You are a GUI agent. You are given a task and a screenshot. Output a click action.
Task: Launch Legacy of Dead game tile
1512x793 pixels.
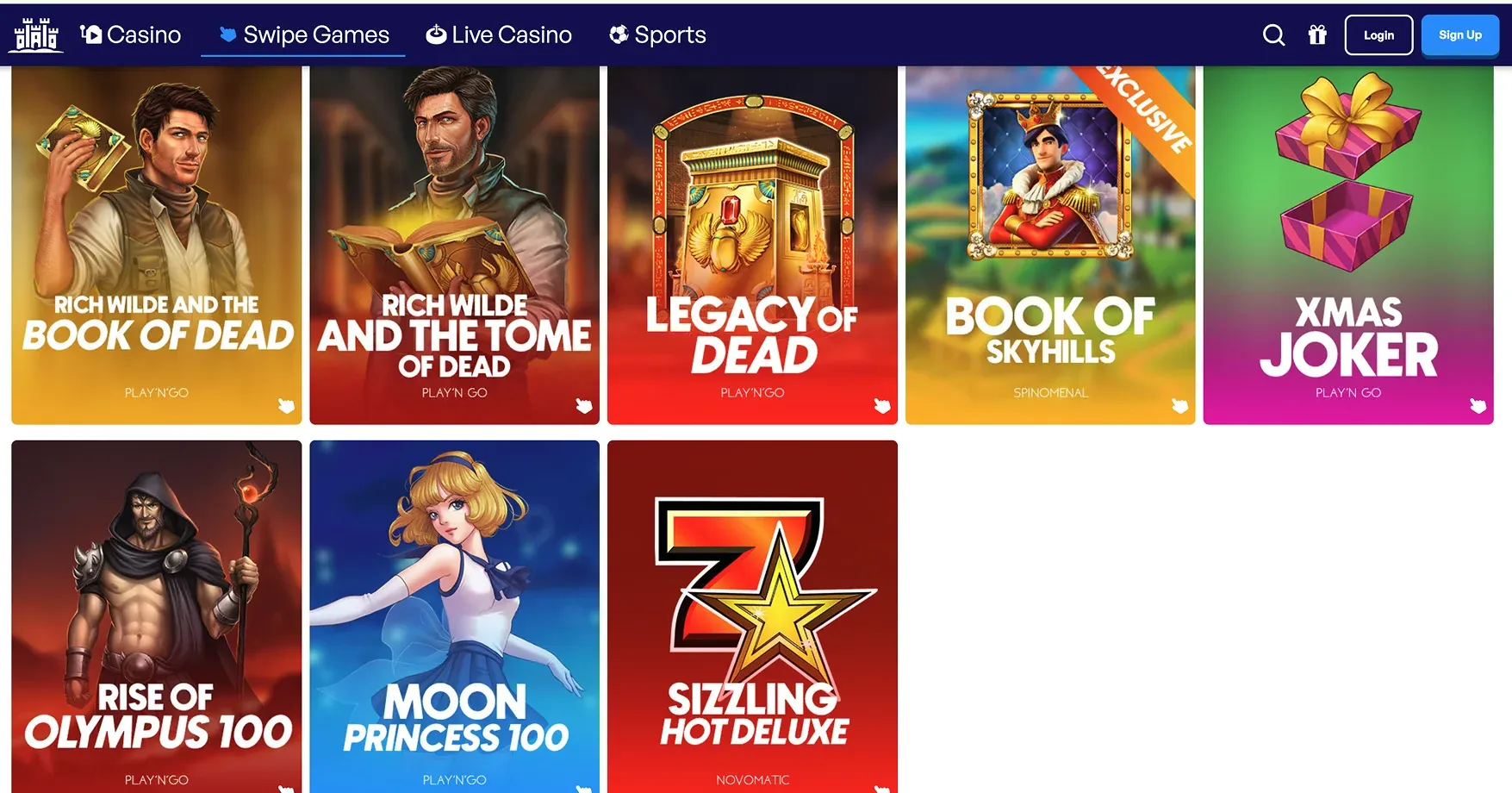(x=752, y=245)
